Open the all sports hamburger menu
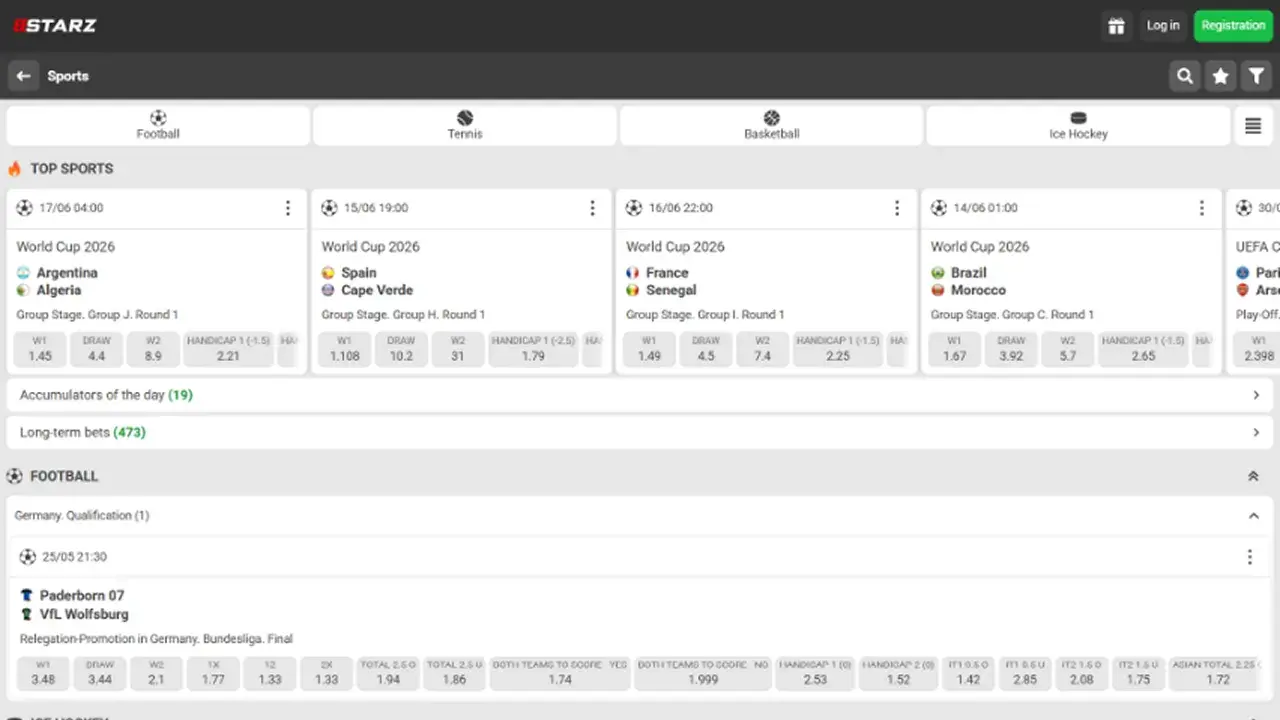This screenshot has width=1280, height=720. point(1253,126)
